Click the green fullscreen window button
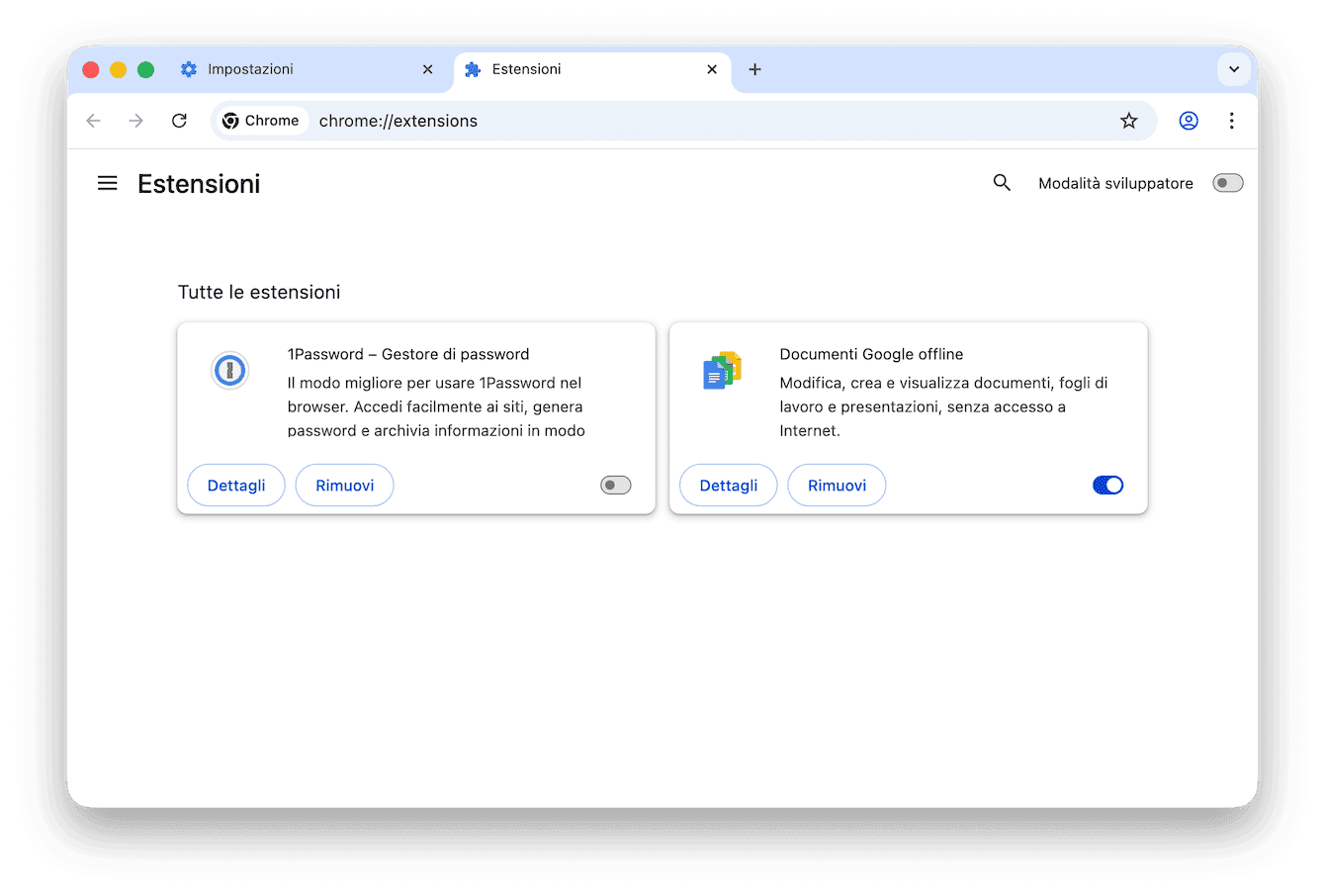1325x896 pixels. 145,69
